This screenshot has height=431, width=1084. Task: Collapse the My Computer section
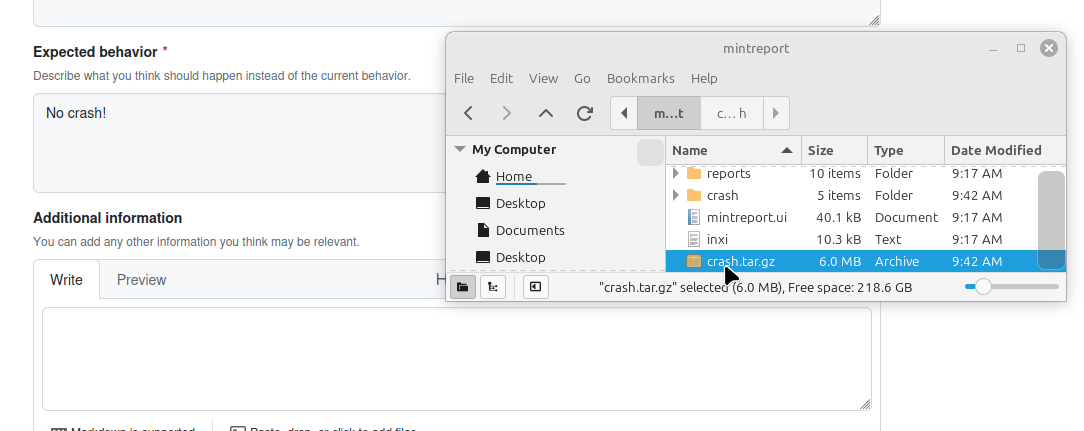pos(460,149)
